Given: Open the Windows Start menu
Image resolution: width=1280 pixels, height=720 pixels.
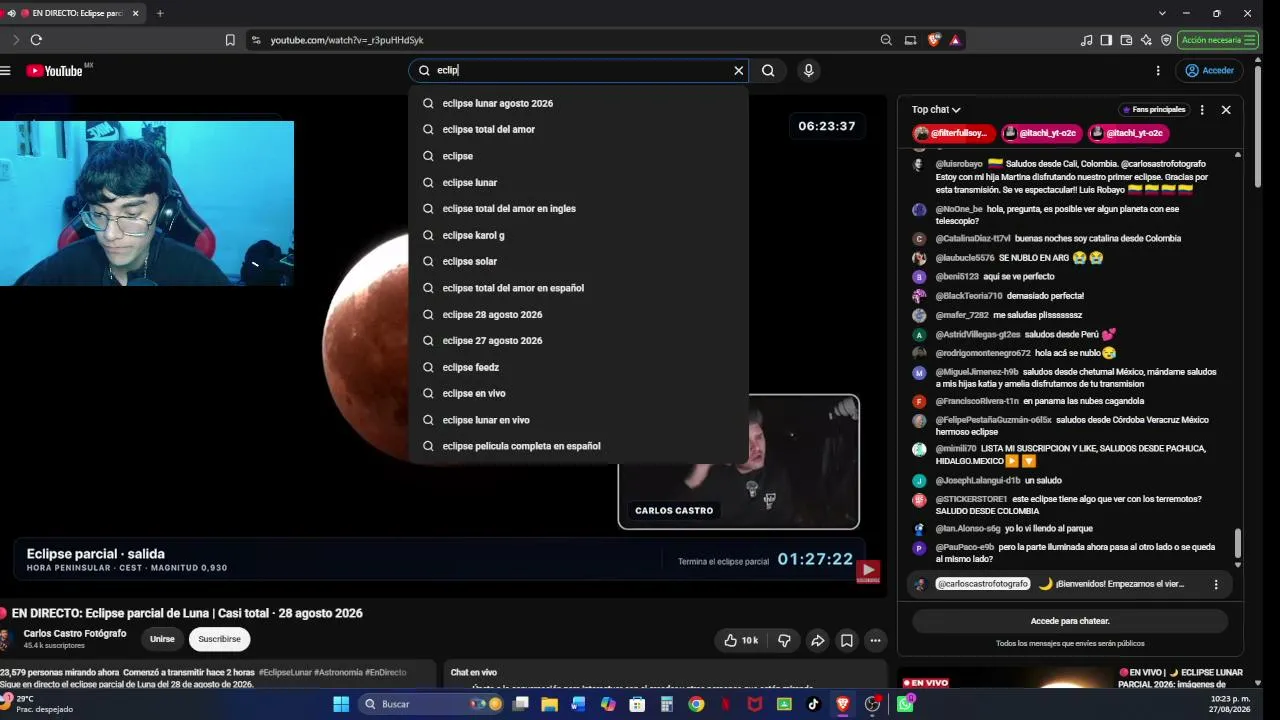Looking at the screenshot, I should [x=341, y=704].
